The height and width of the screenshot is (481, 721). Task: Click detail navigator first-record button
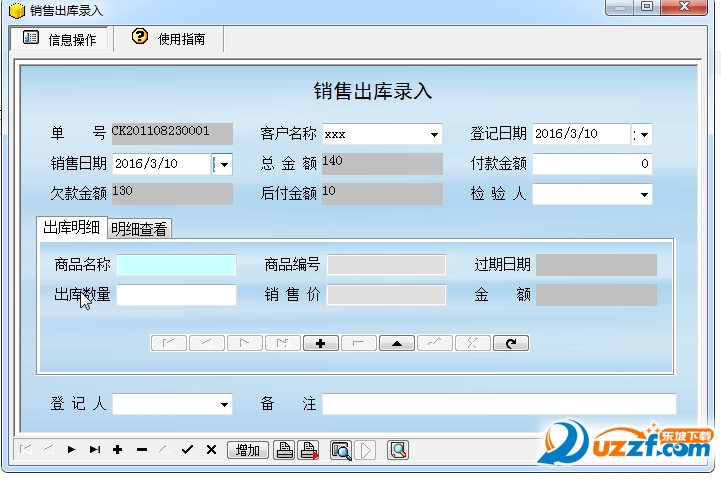pyautogui.click(x=169, y=343)
